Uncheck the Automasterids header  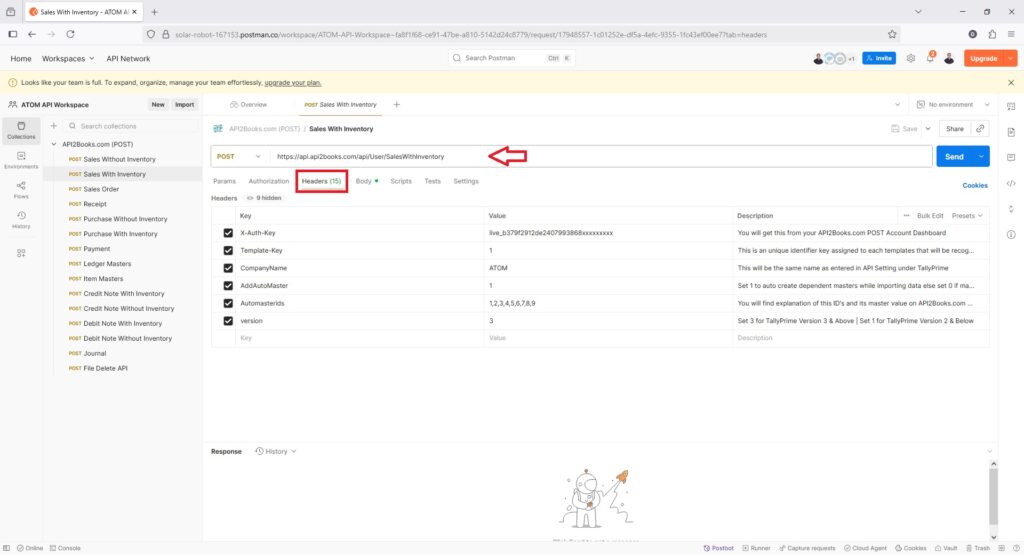point(228,304)
